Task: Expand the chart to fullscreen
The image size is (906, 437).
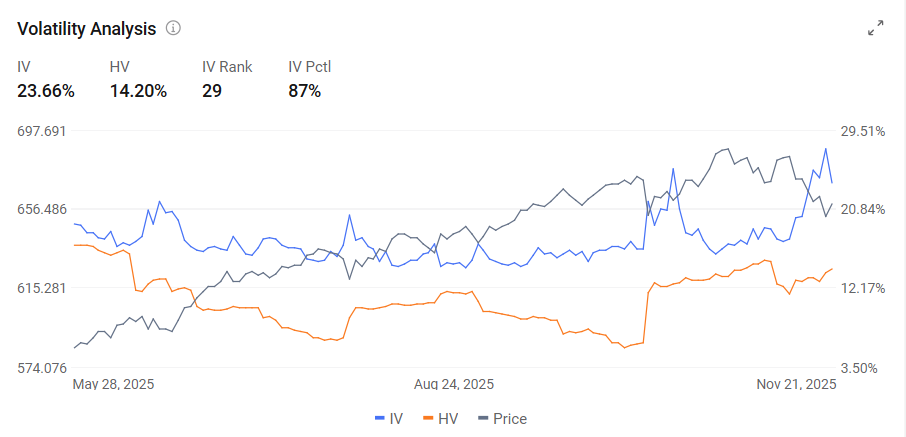Action: pos(876,28)
